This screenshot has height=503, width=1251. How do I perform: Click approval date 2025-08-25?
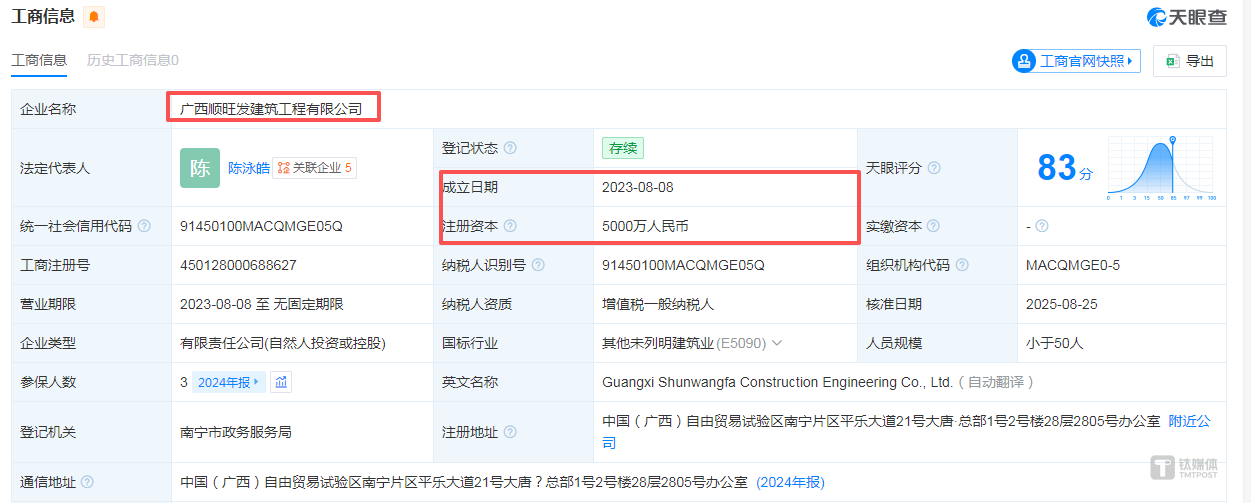click(x=1063, y=304)
